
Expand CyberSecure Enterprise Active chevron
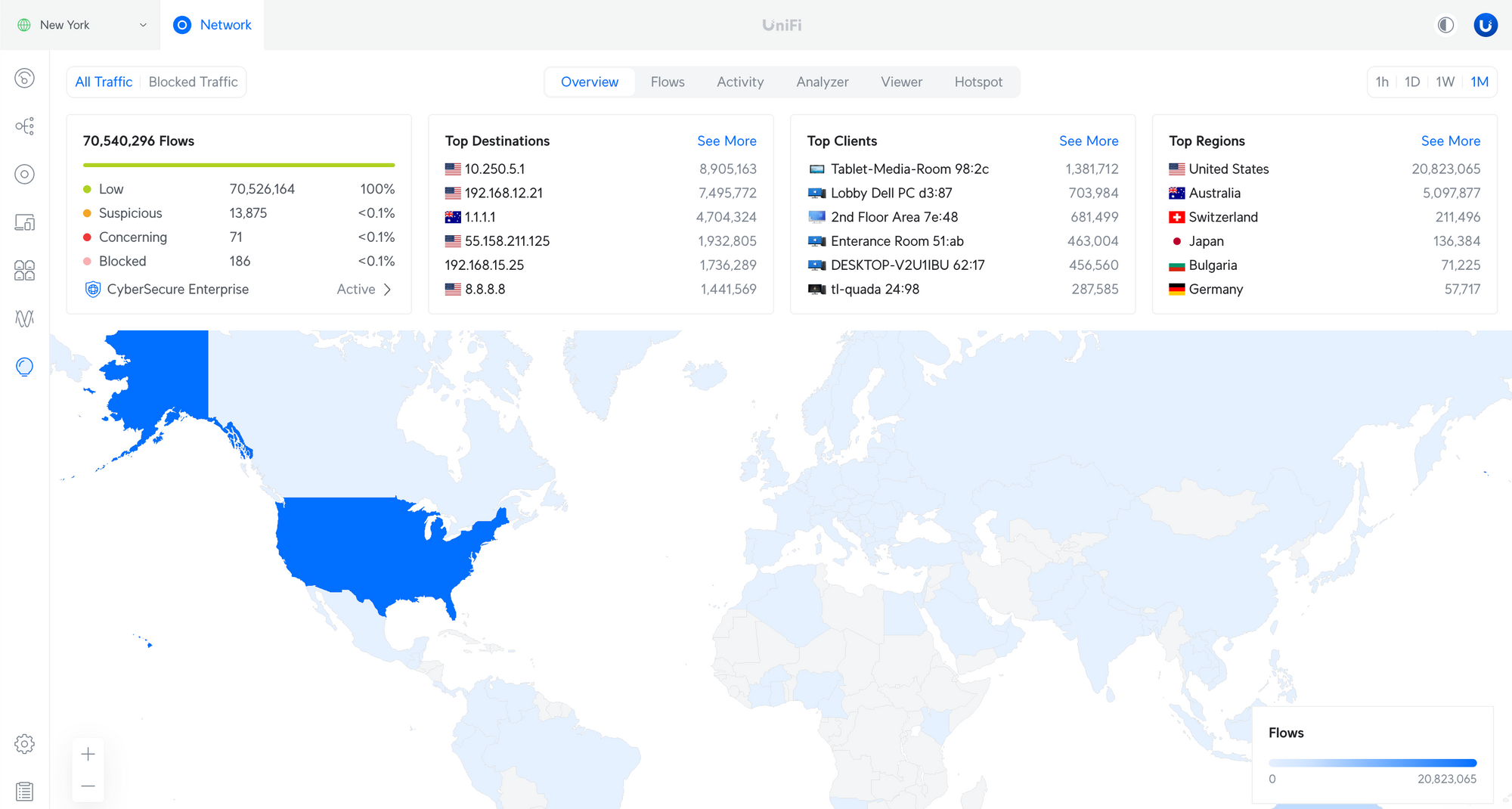387,290
